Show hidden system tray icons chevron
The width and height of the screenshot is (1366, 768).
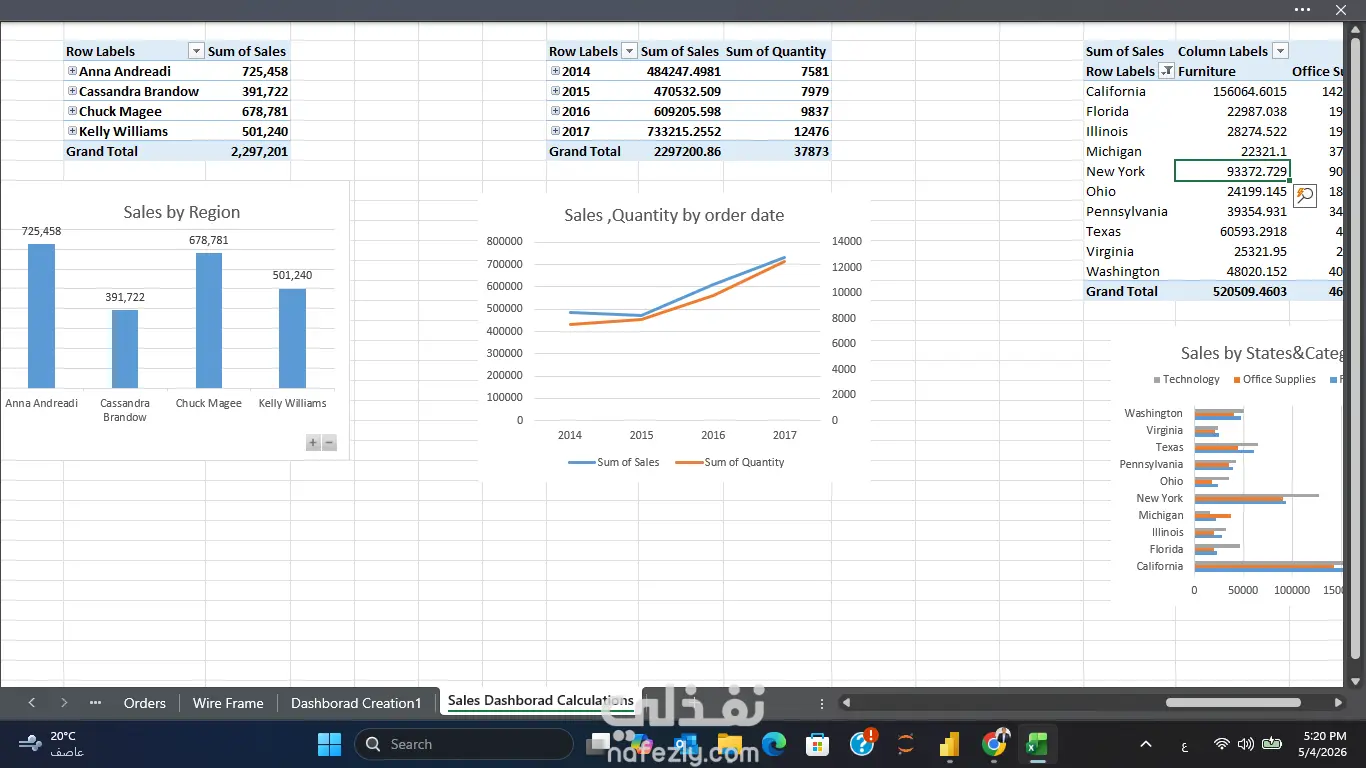[1146, 744]
